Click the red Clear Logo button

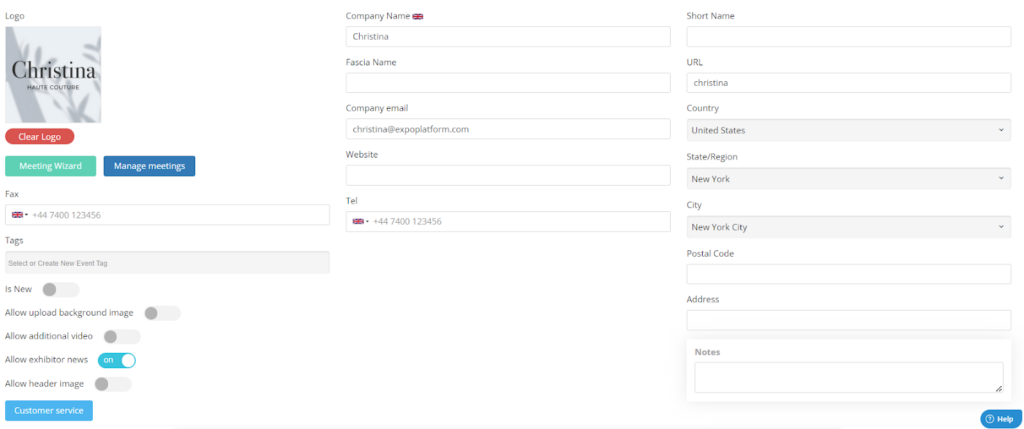[40, 136]
